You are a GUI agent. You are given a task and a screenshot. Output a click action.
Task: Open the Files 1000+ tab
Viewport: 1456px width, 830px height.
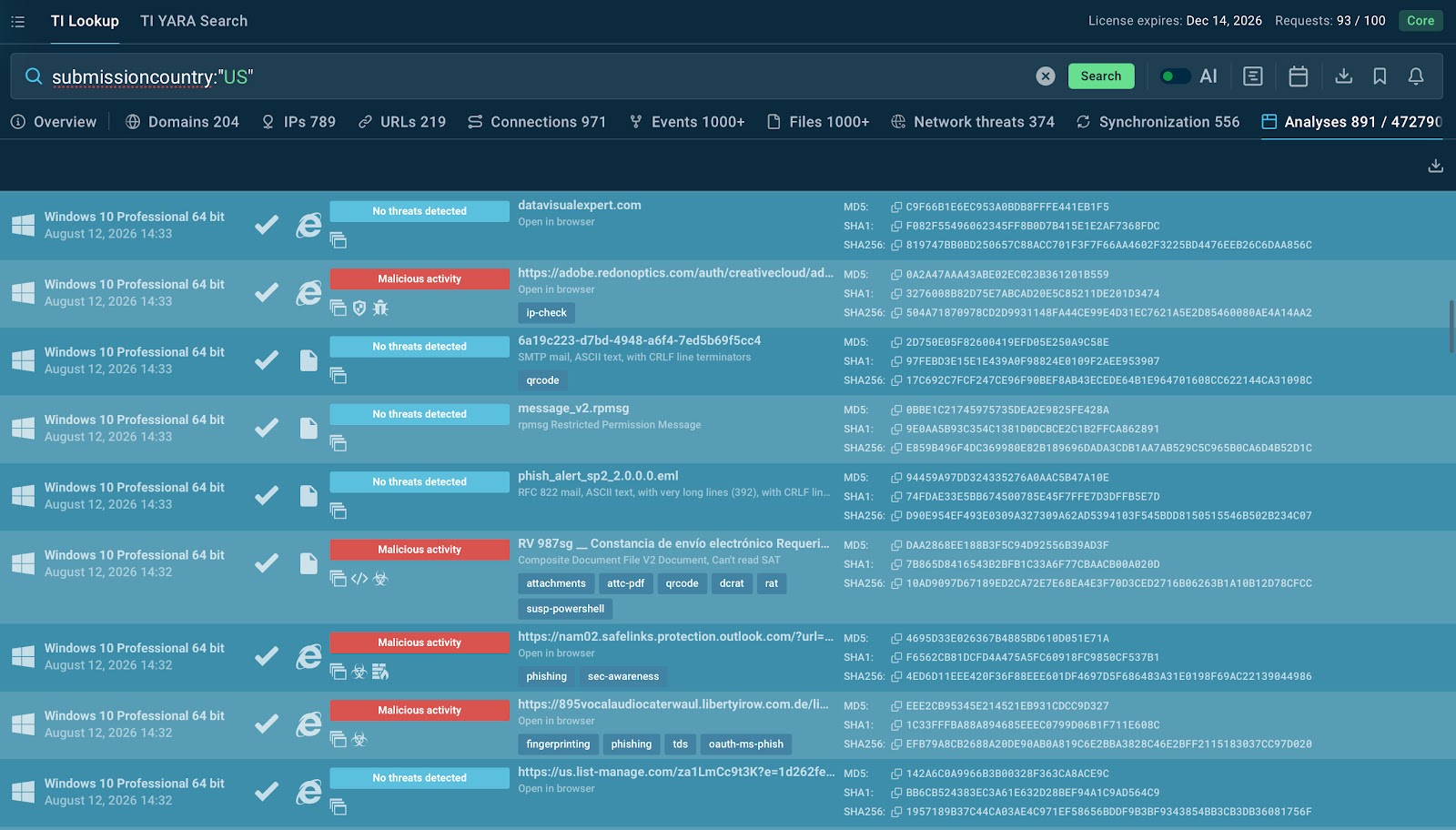click(x=818, y=122)
